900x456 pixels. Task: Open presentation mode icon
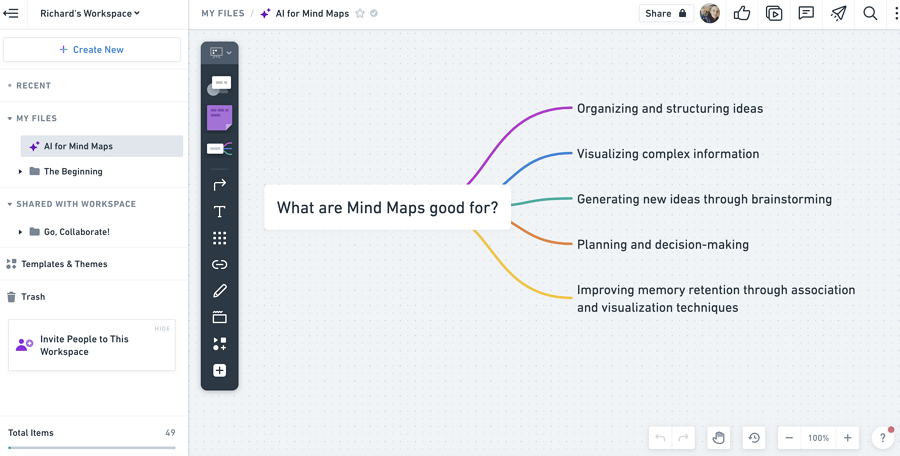tap(774, 14)
